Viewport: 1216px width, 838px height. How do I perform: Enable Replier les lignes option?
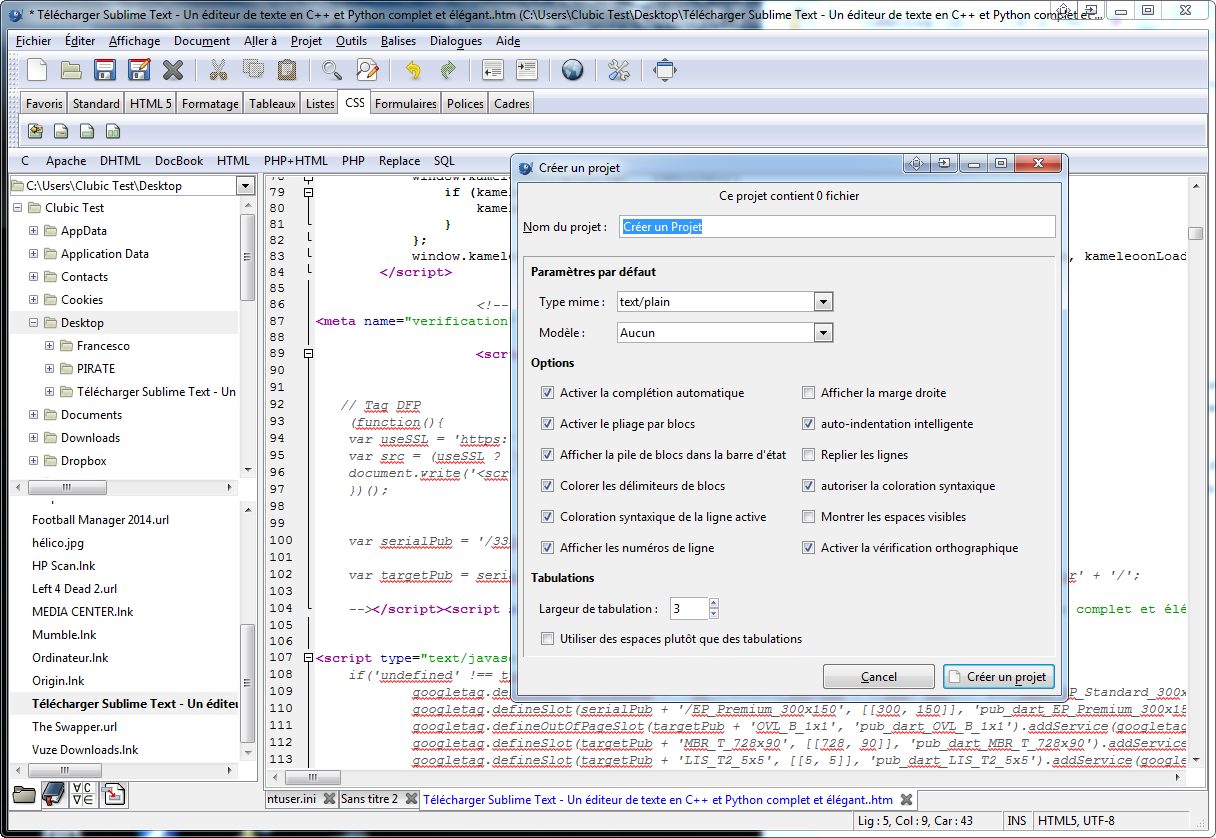tap(809, 455)
